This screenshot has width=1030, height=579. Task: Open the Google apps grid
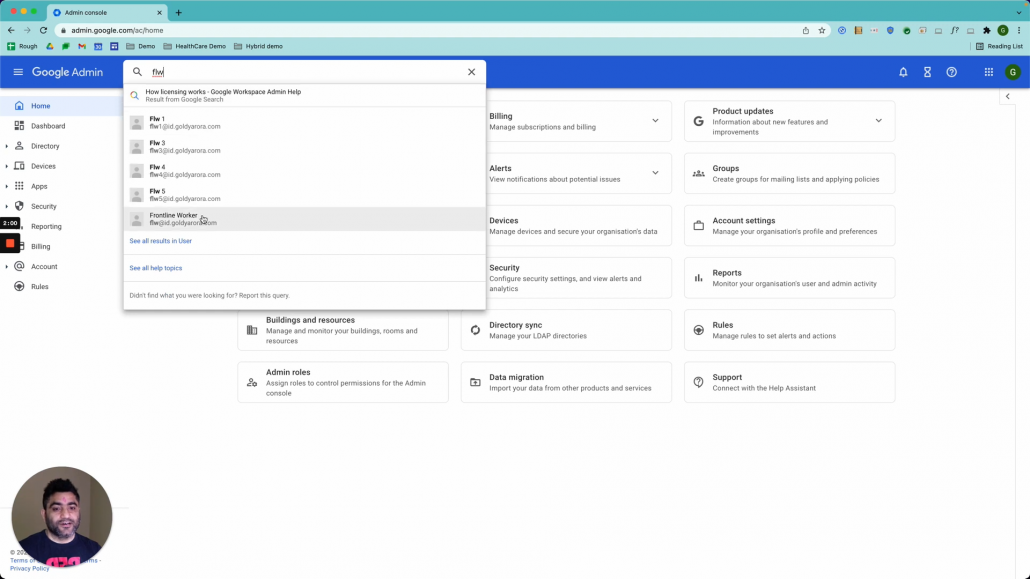click(989, 72)
